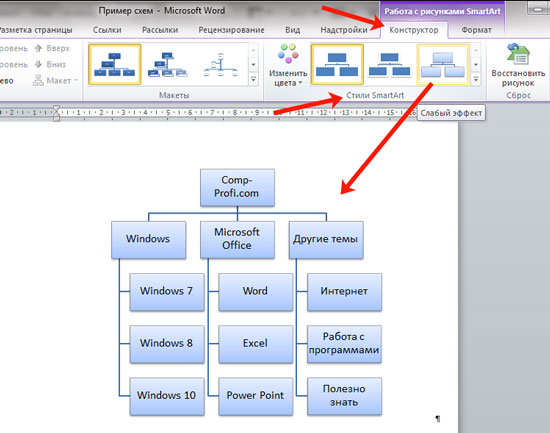Select the Работа с программами box
This screenshot has width=550, height=433.
coord(344,344)
